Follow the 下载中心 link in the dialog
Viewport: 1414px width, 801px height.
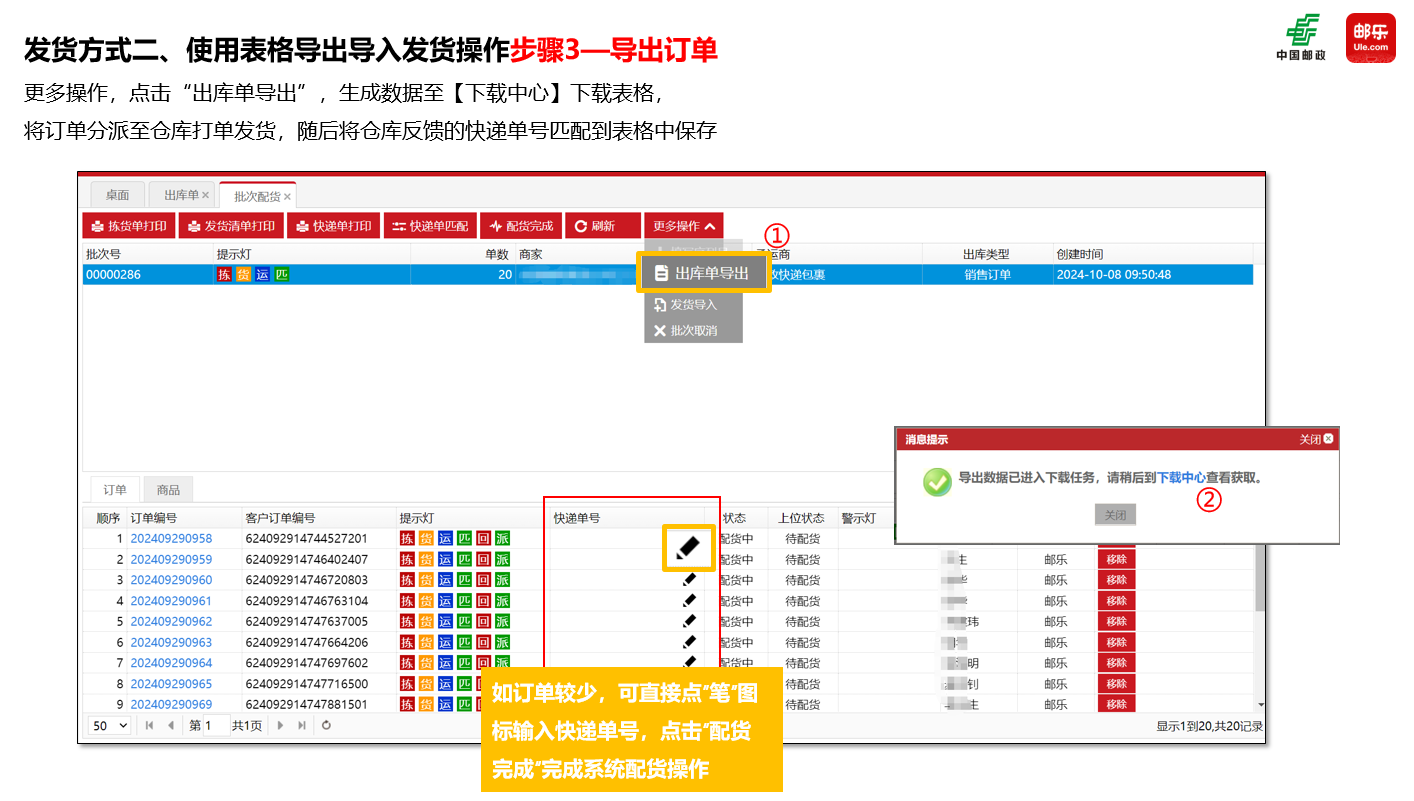point(1181,478)
